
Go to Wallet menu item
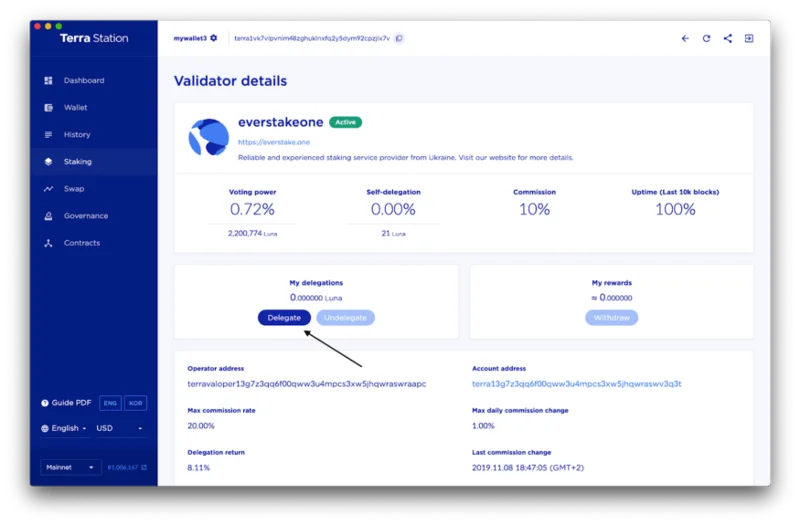pos(76,108)
